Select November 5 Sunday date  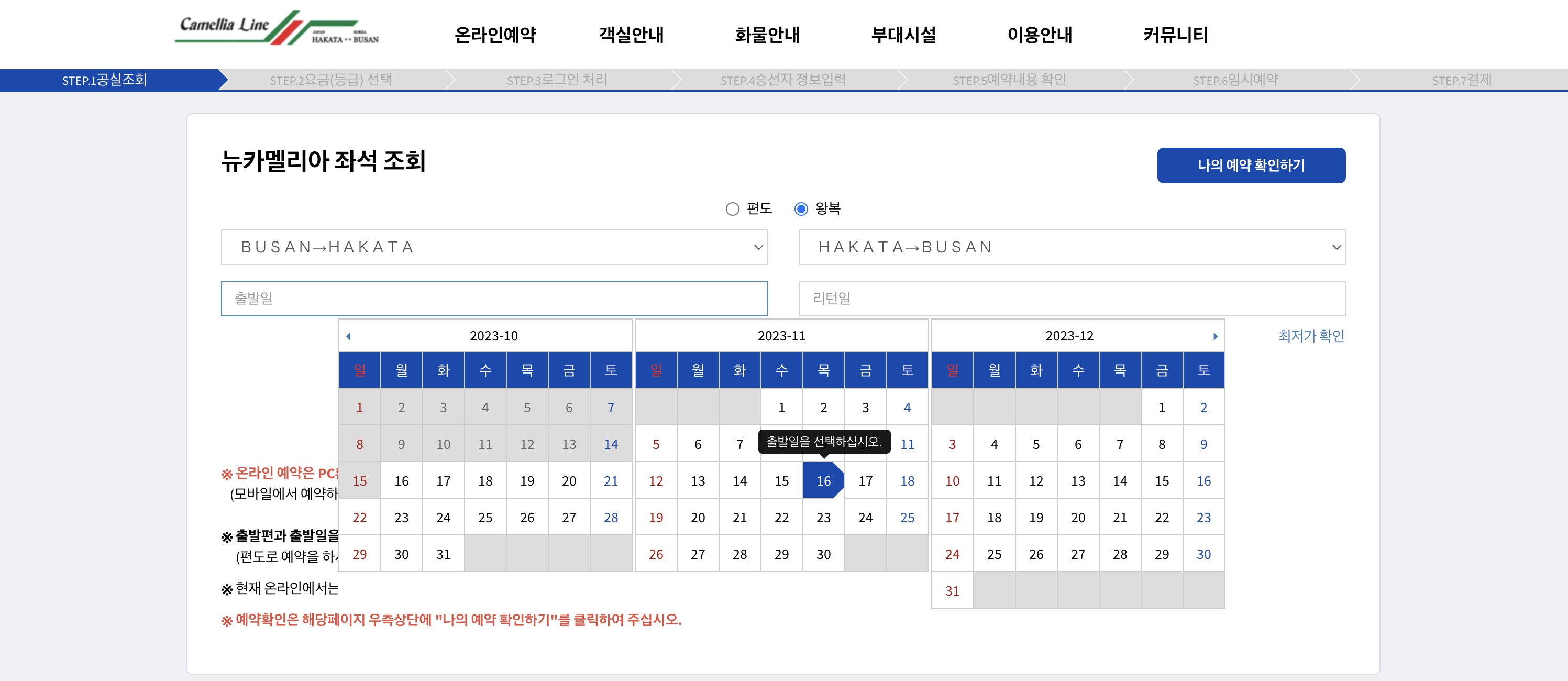click(656, 444)
